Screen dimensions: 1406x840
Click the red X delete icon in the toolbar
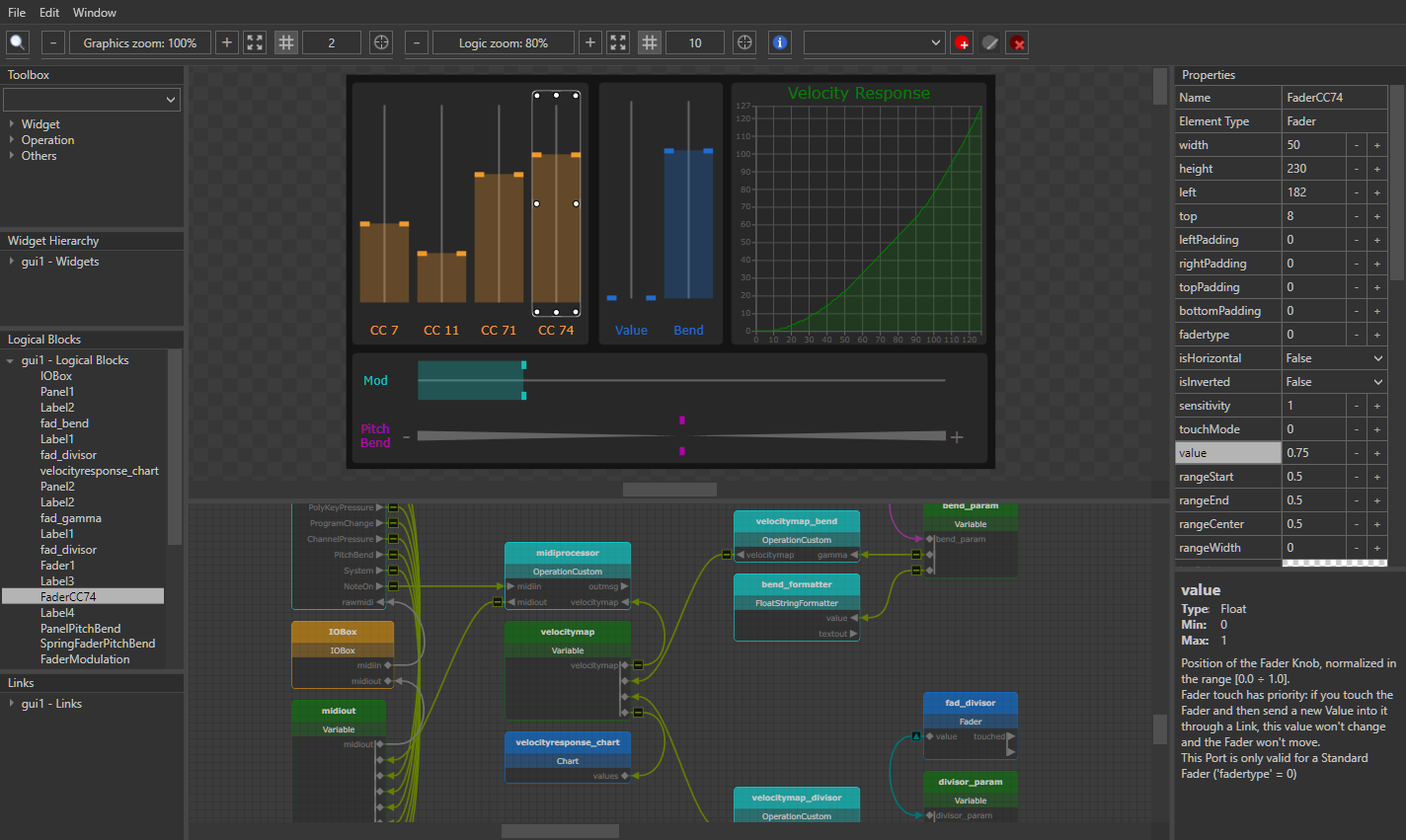click(x=1017, y=42)
